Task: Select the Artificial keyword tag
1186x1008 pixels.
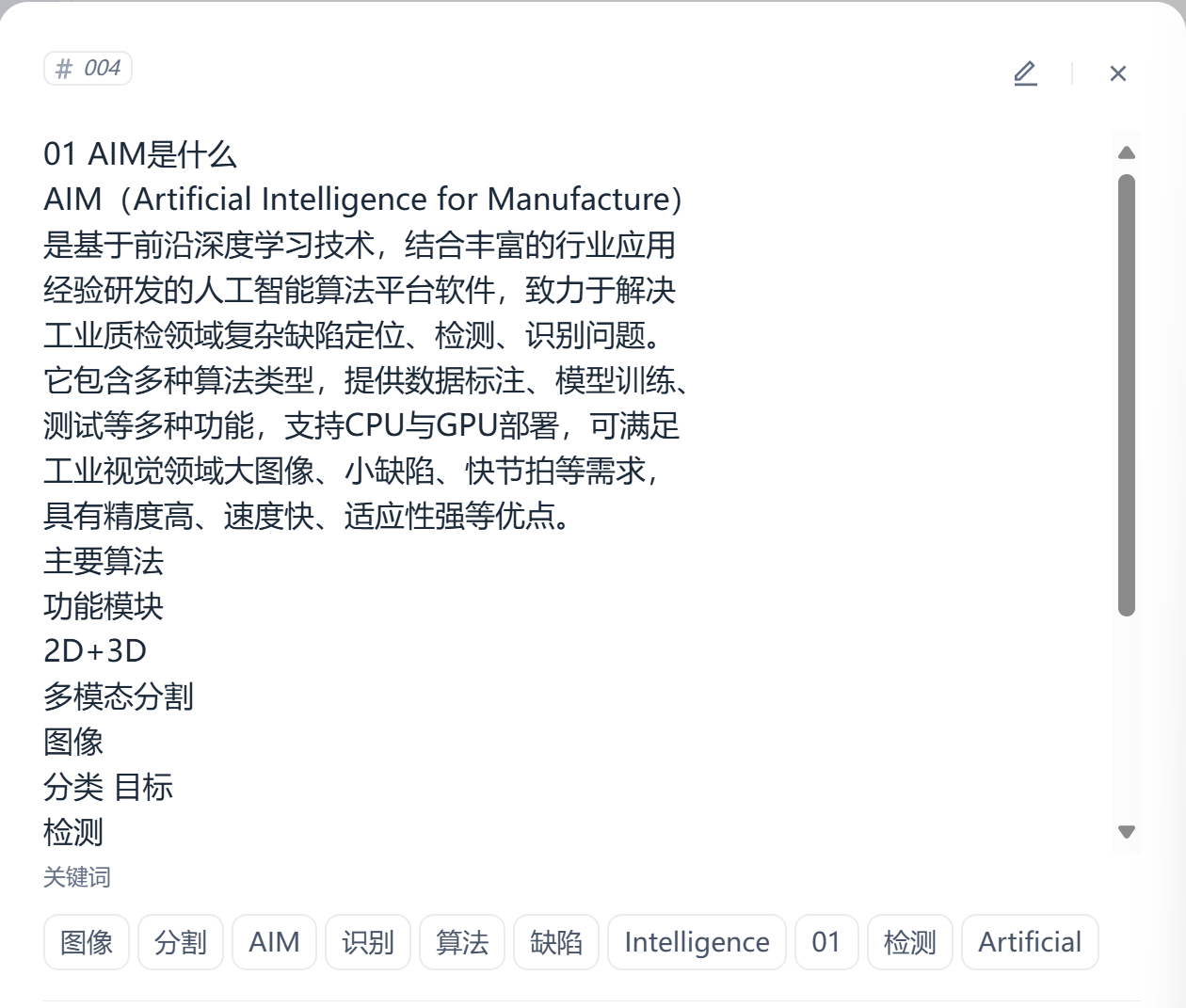Action: pyautogui.click(x=1030, y=942)
